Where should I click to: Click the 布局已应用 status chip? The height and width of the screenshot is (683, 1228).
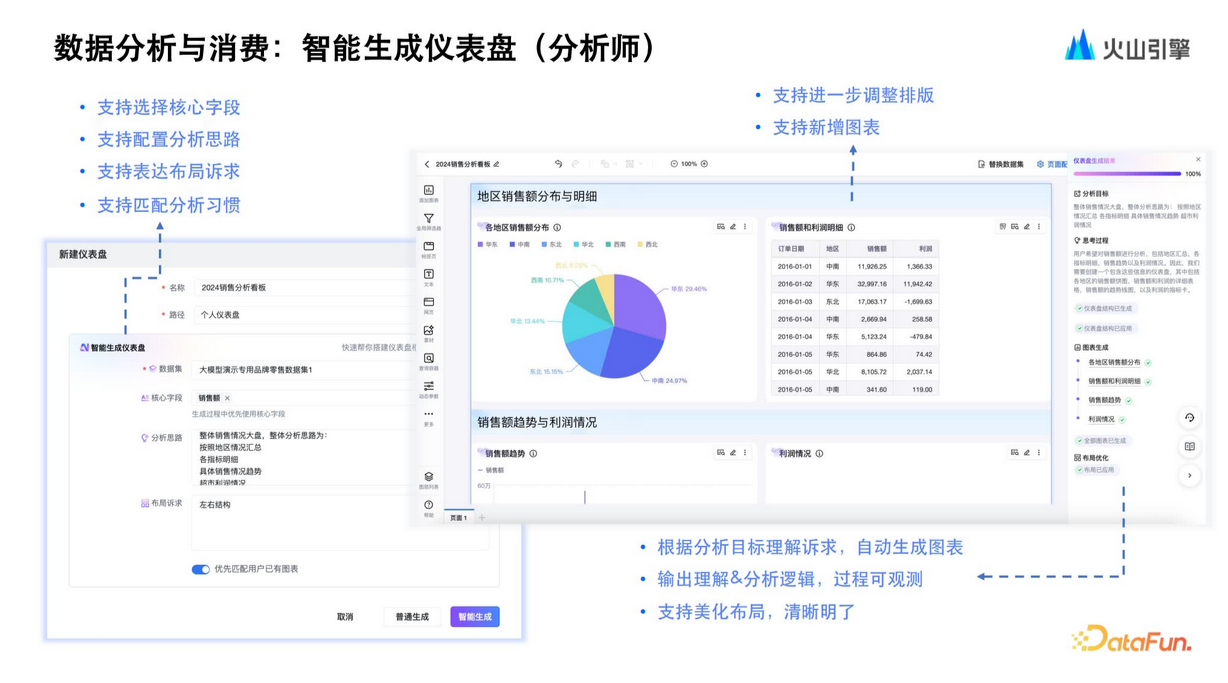(1096, 469)
